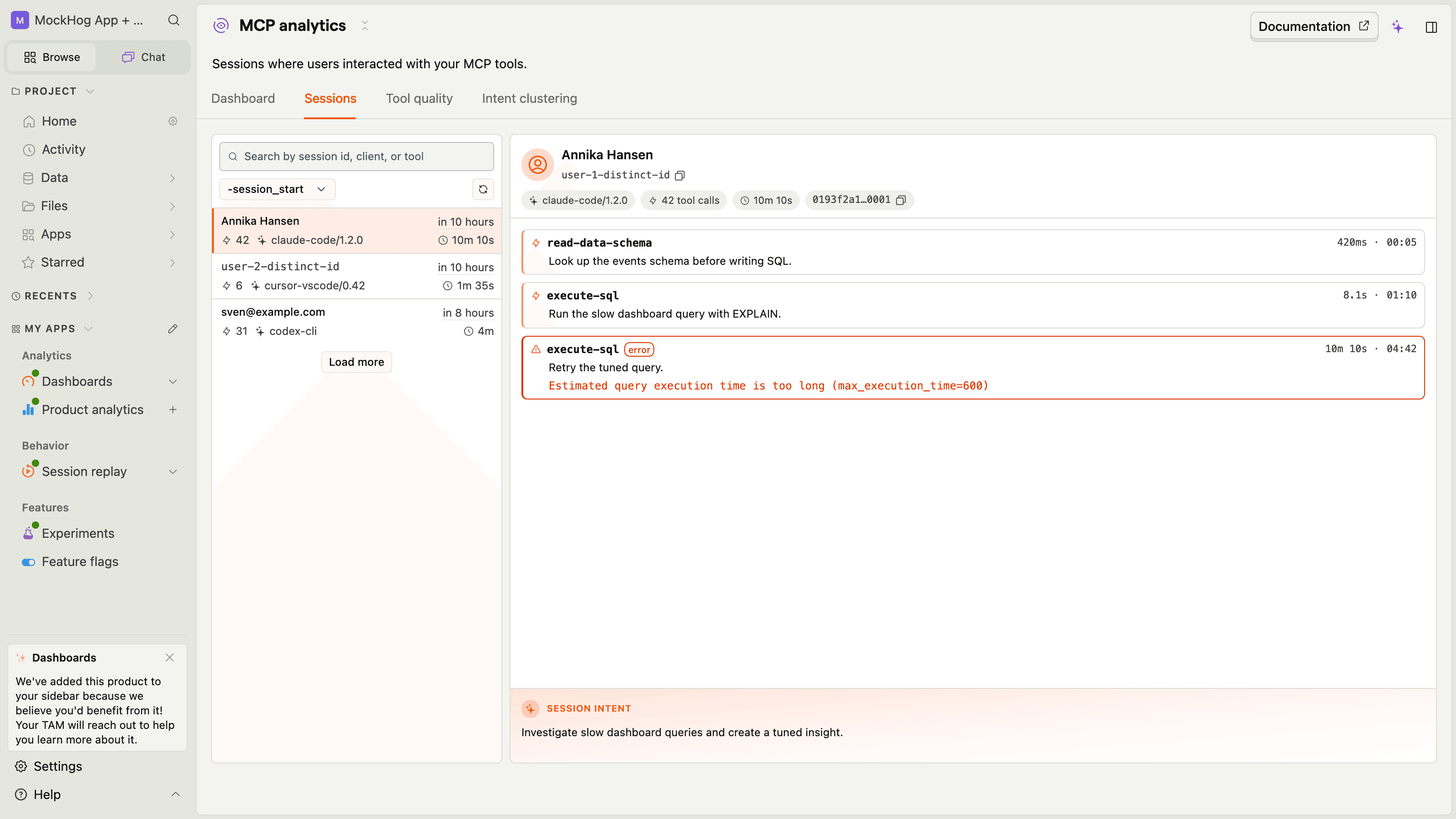Viewport: 1456px width, 819px height.
Task: Select the Sessions tab
Action: coord(330,98)
